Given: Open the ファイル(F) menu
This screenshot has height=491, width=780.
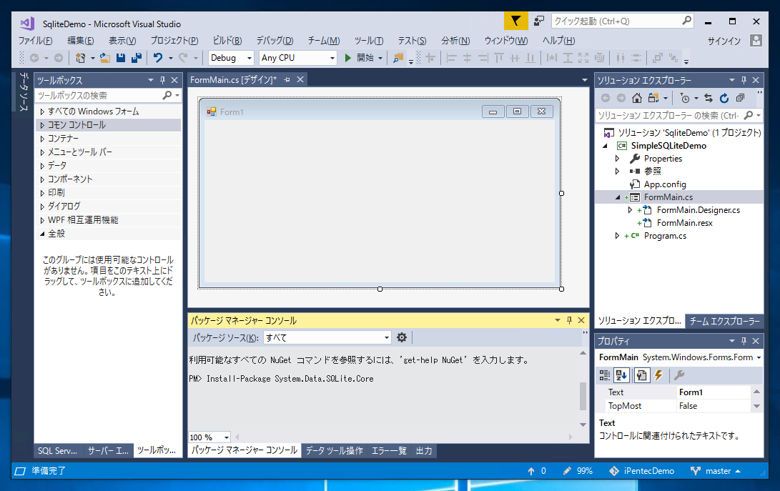Looking at the screenshot, I should click(35, 41).
